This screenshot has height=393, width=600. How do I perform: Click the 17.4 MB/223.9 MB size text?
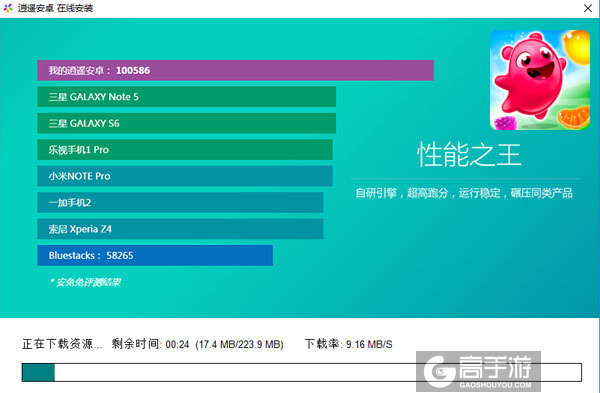click(239, 344)
